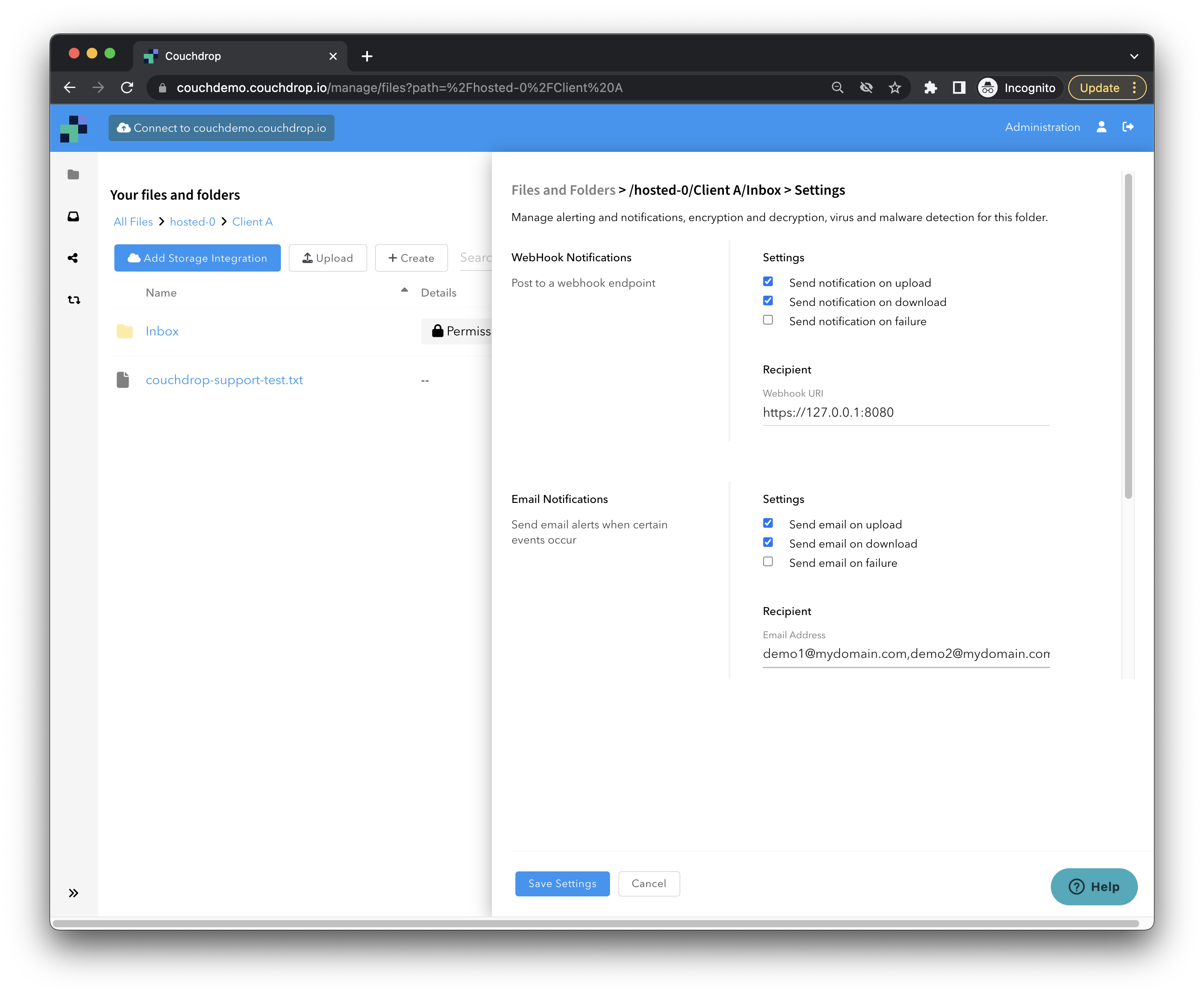
Task: Open Chrome three-dot menu
Action: 1134,88
